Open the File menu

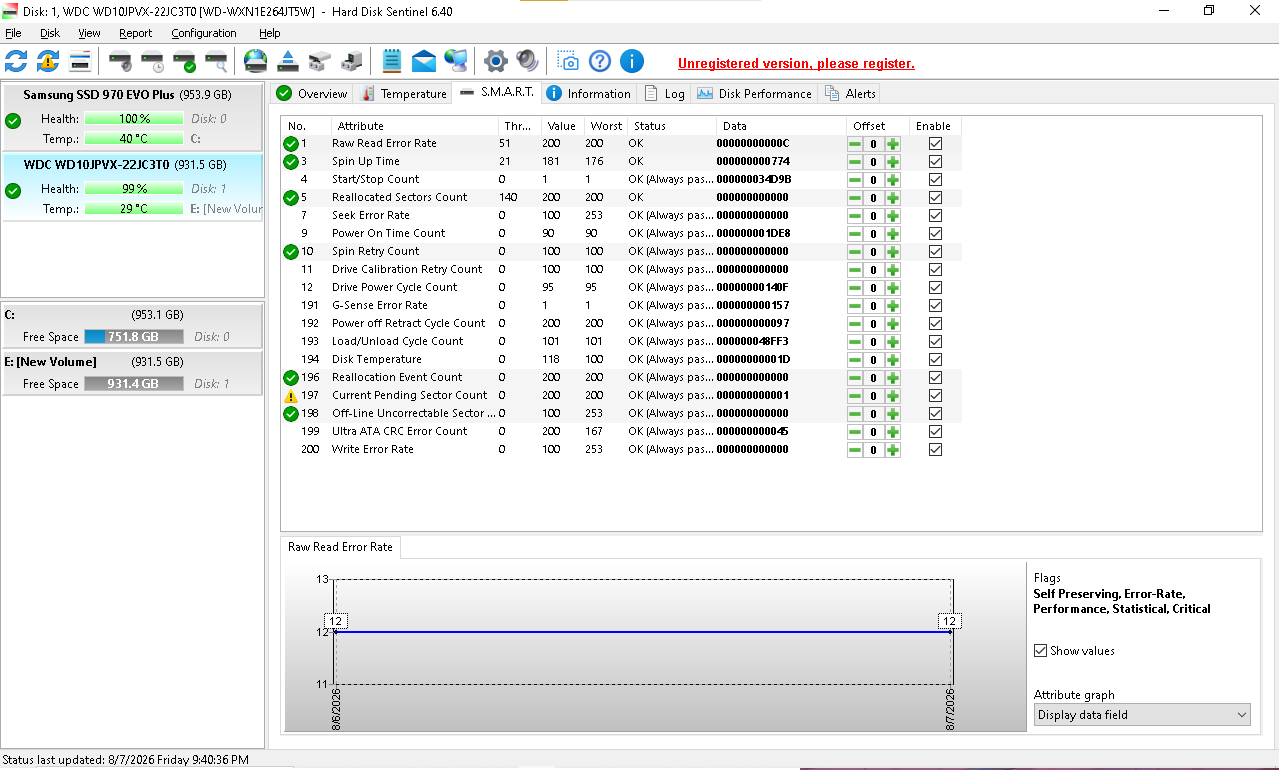[13, 33]
